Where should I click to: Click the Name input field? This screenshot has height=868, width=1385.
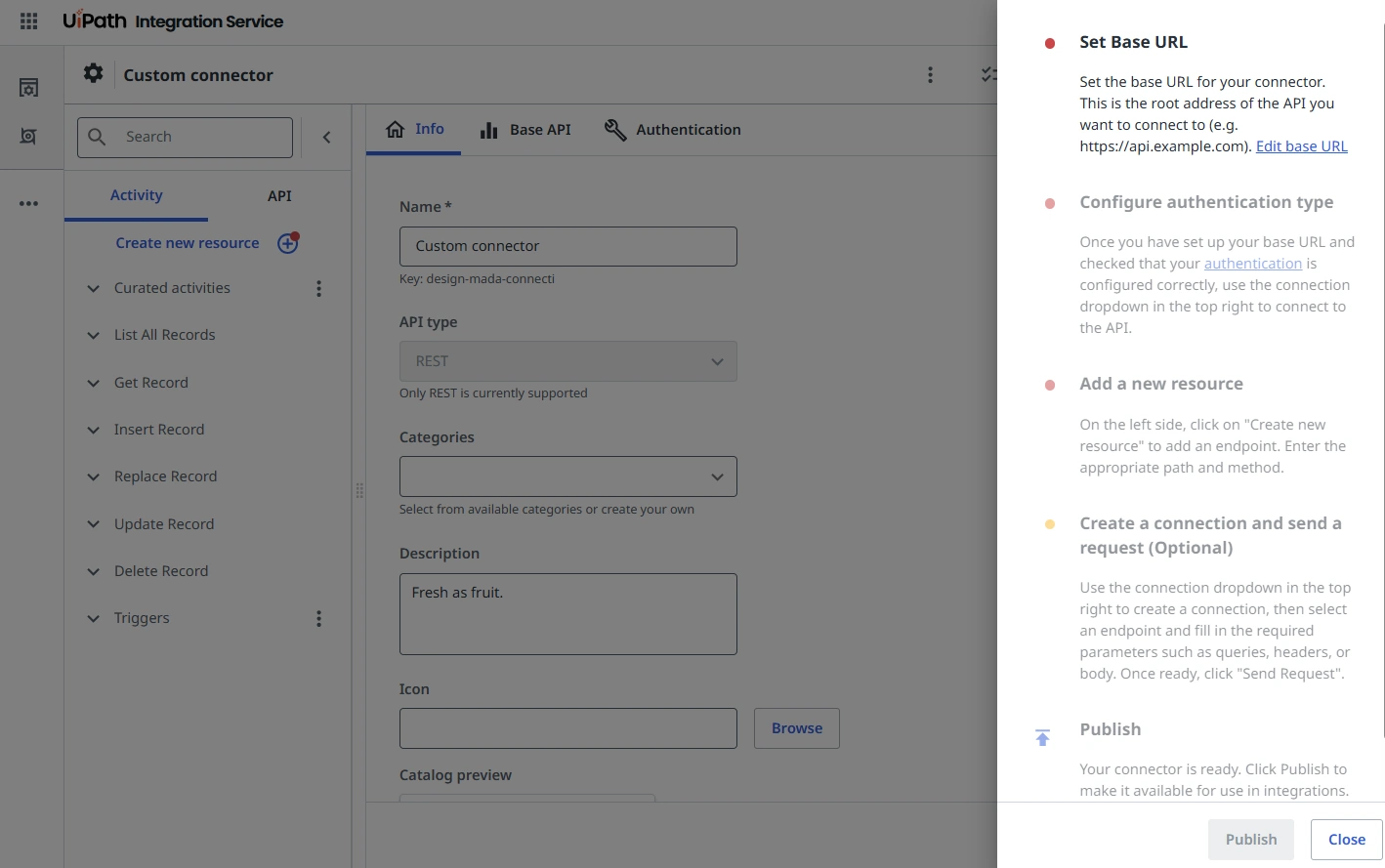[568, 246]
